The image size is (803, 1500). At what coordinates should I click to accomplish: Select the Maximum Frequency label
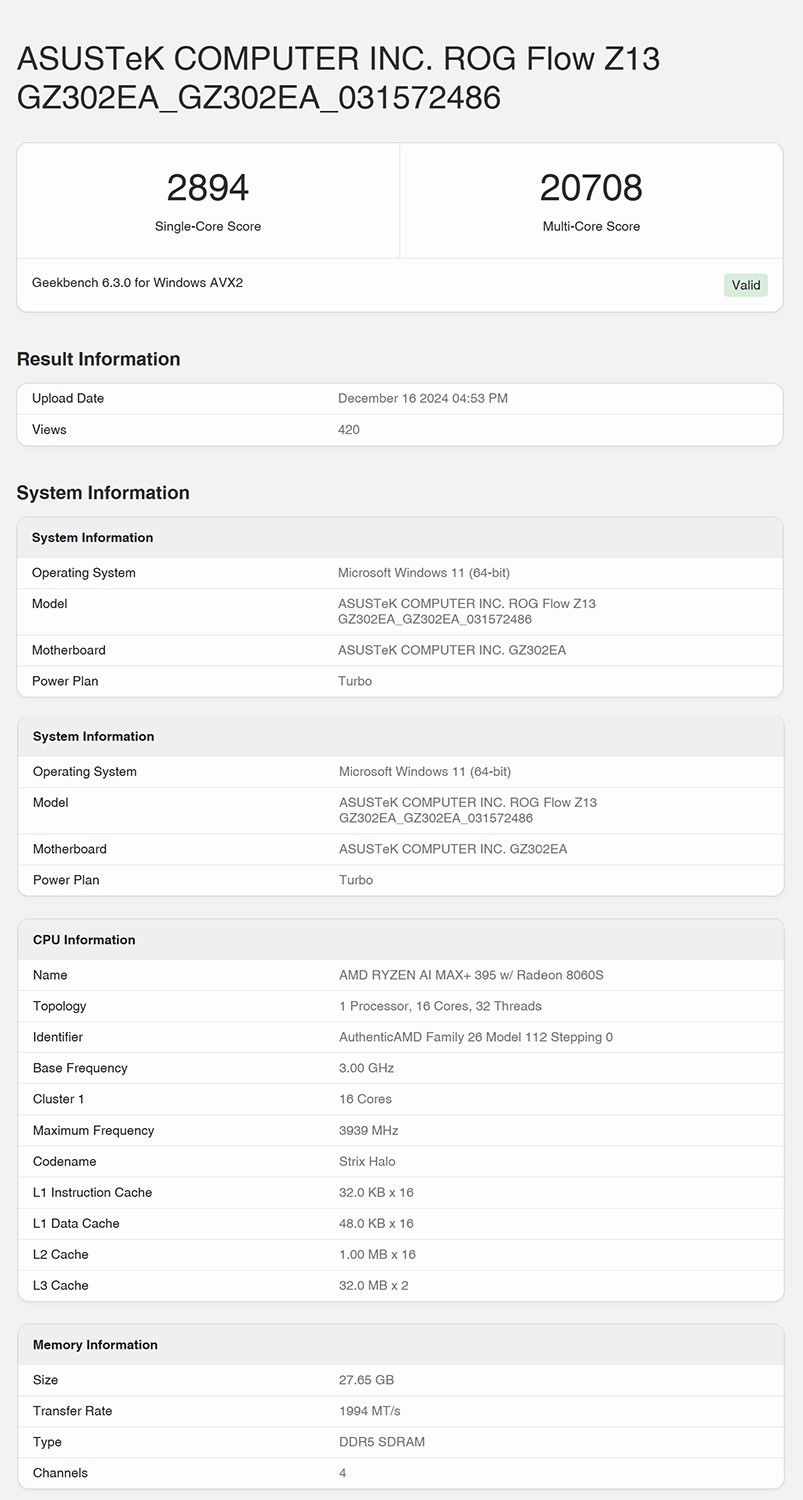[x=94, y=1130]
